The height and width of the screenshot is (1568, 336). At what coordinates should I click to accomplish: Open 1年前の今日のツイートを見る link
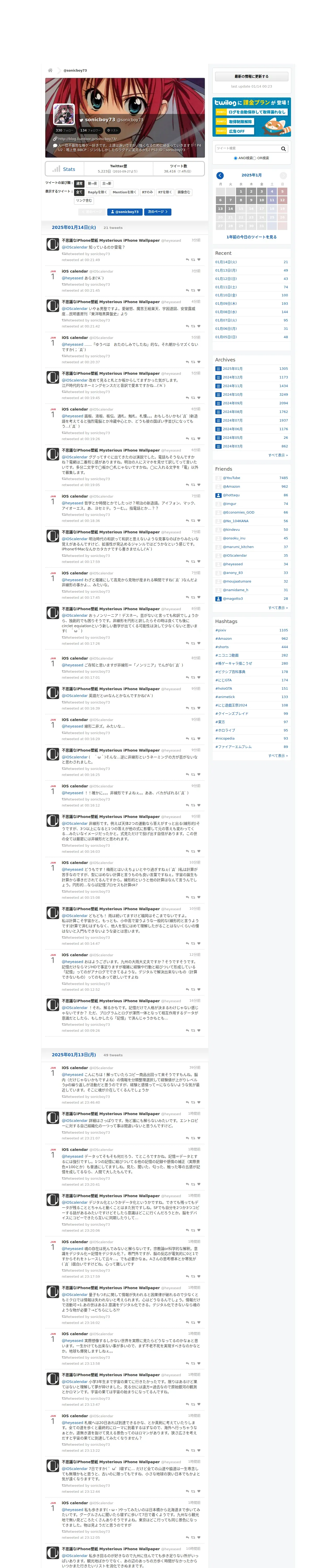pyautogui.click(x=251, y=237)
